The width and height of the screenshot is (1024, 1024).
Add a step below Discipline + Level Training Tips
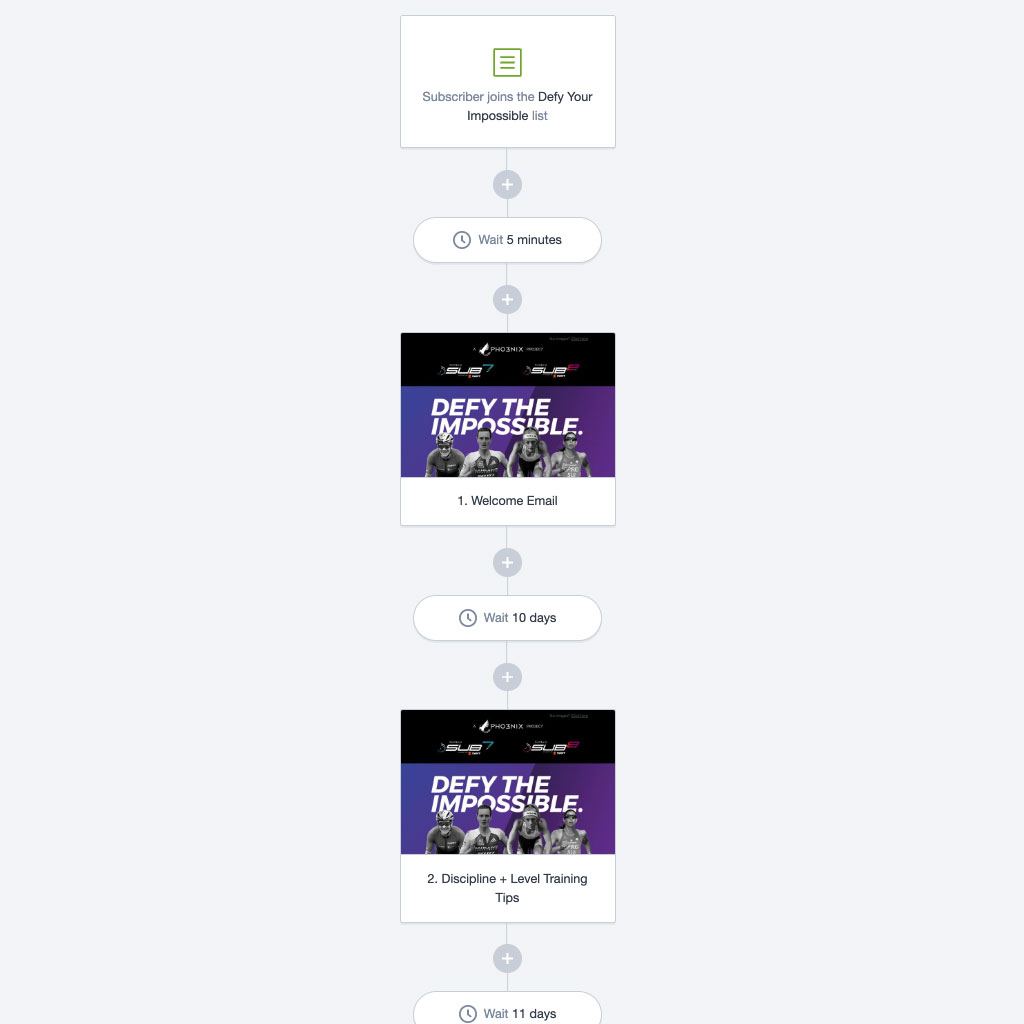pos(507,959)
